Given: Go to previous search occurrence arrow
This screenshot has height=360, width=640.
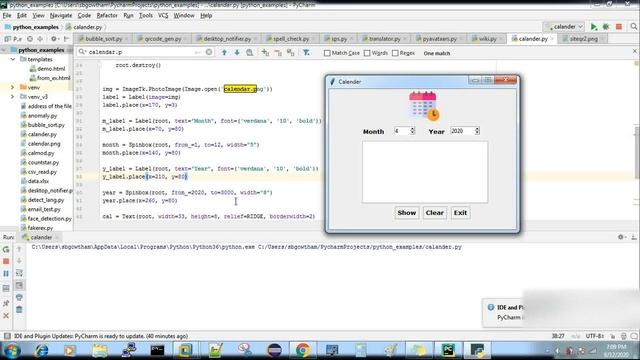Looking at the screenshot, I should (x=224, y=53).
